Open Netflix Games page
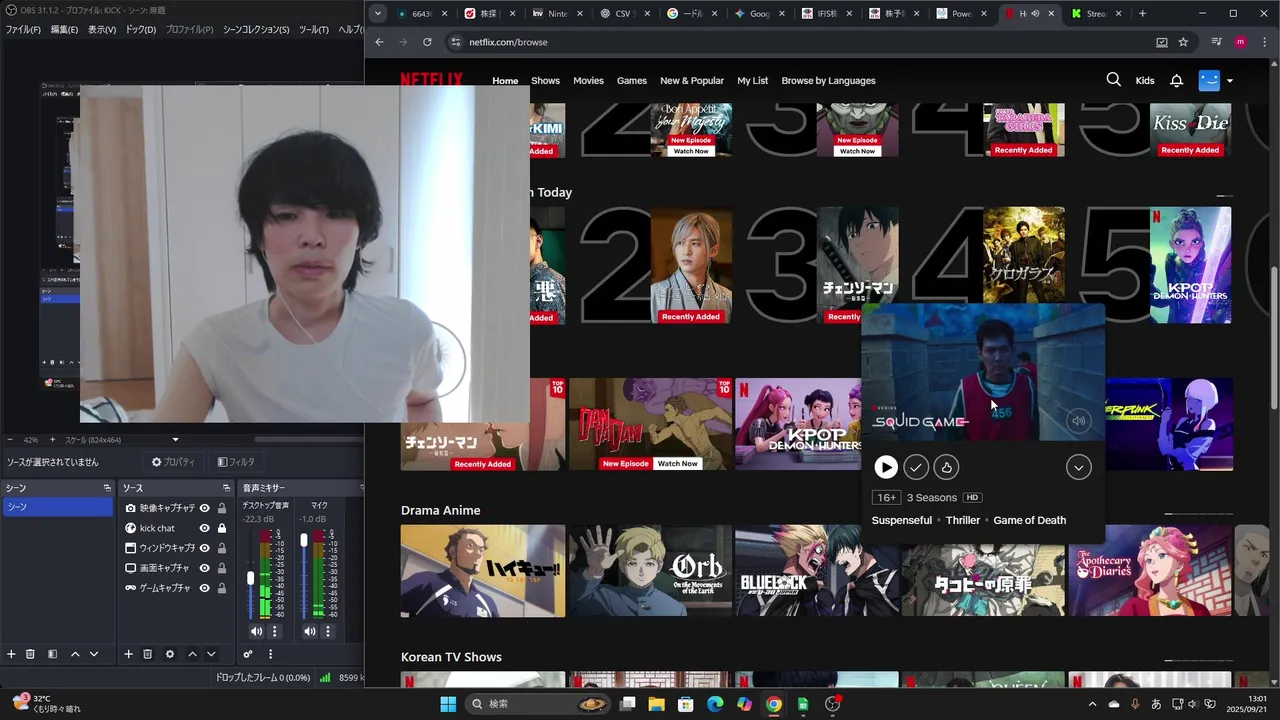1280x720 pixels. pos(632,81)
